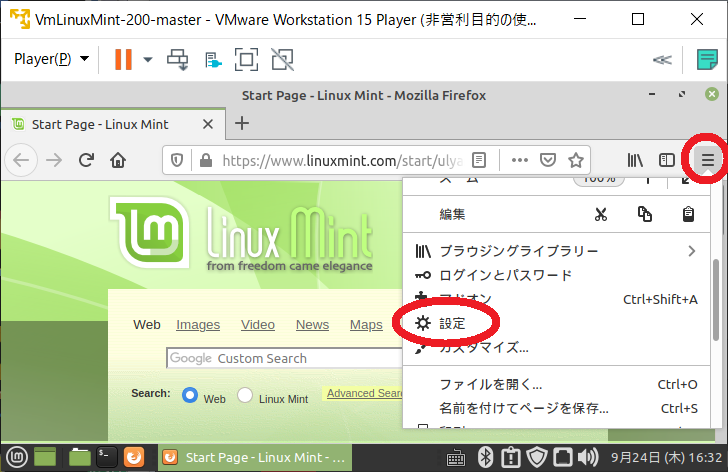
Task: Expand ブラウジングライブラリー submenu chevron
Action: 692,251
